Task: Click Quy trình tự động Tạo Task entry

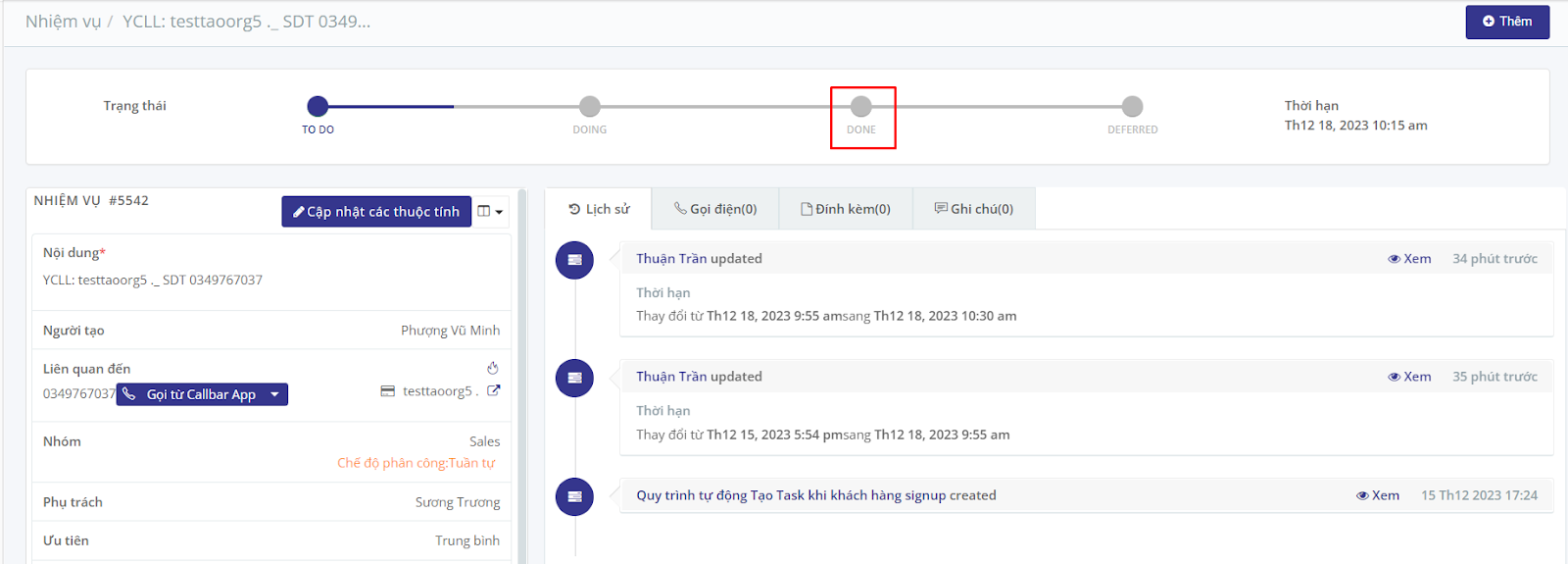Action: click(815, 495)
